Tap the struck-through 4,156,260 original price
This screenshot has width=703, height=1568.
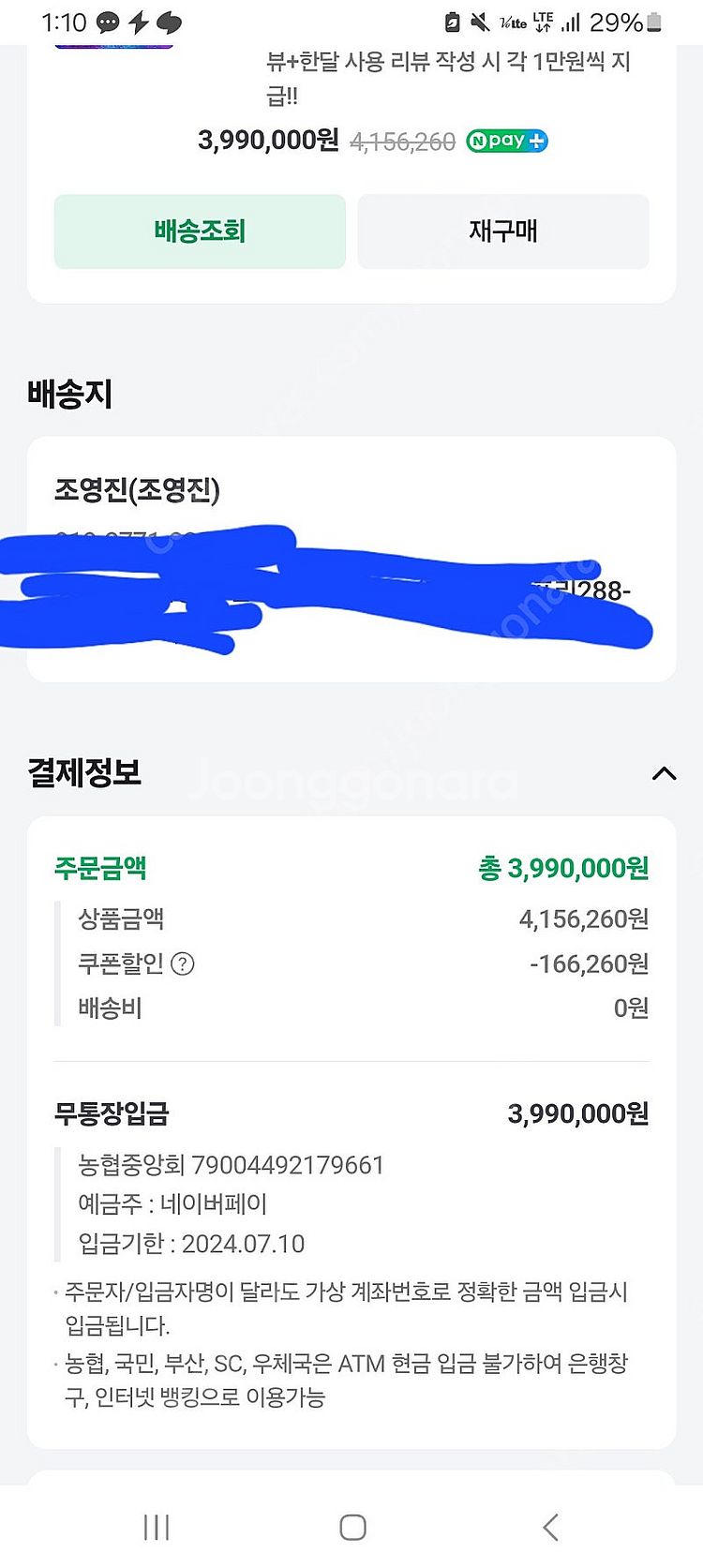coord(402,142)
